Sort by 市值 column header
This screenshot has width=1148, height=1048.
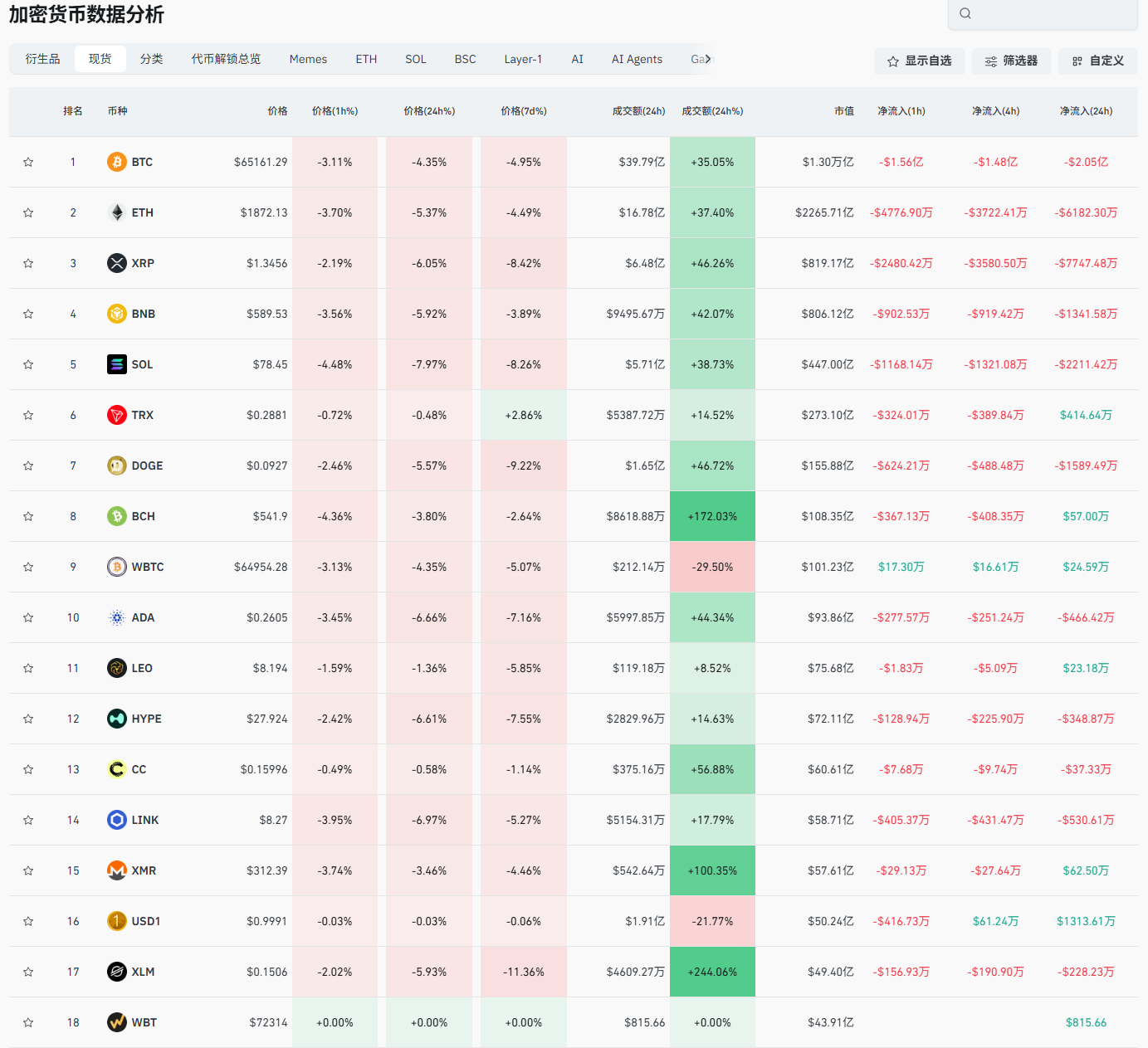(x=843, y=111)
